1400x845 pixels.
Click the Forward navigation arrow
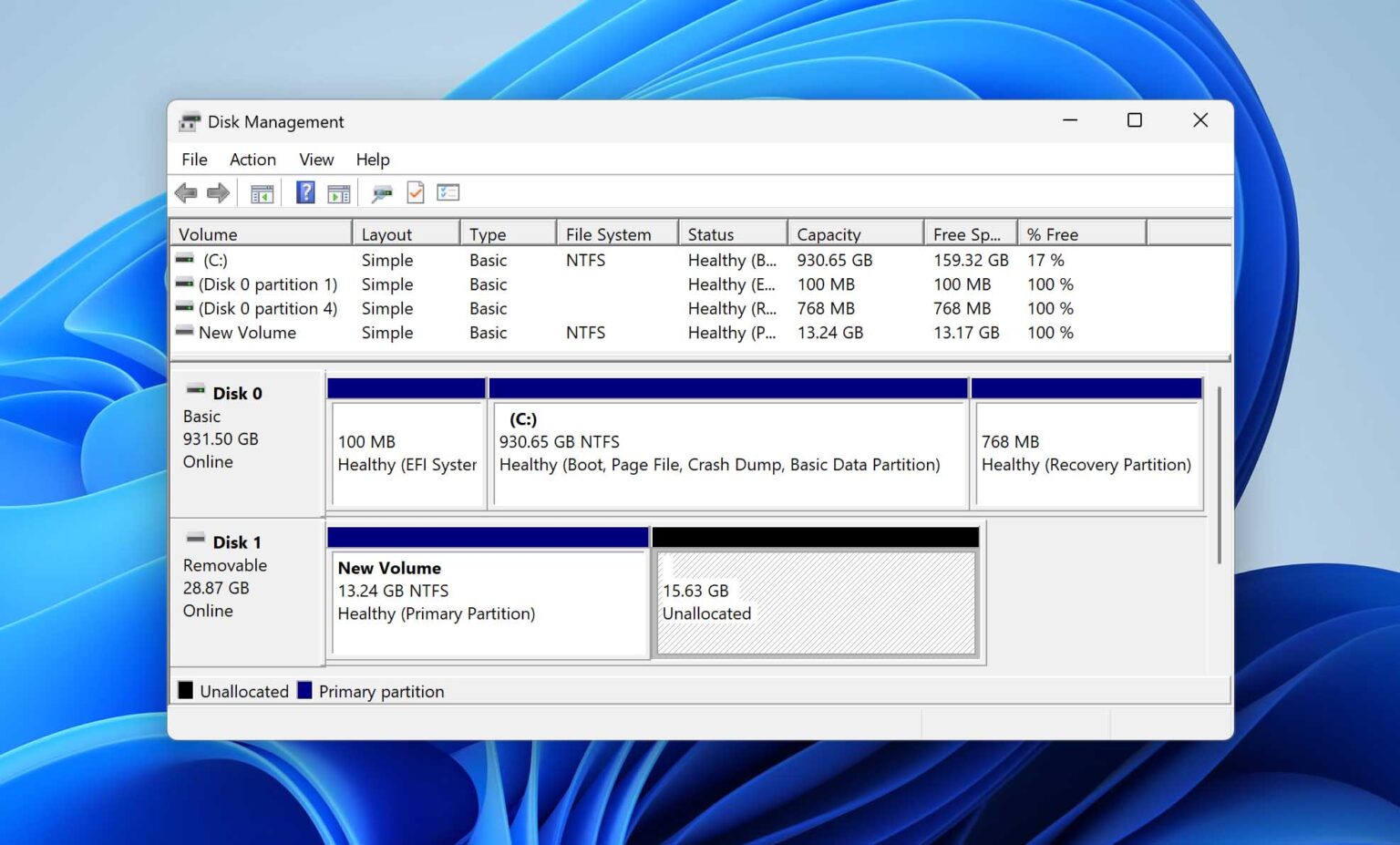218,191
